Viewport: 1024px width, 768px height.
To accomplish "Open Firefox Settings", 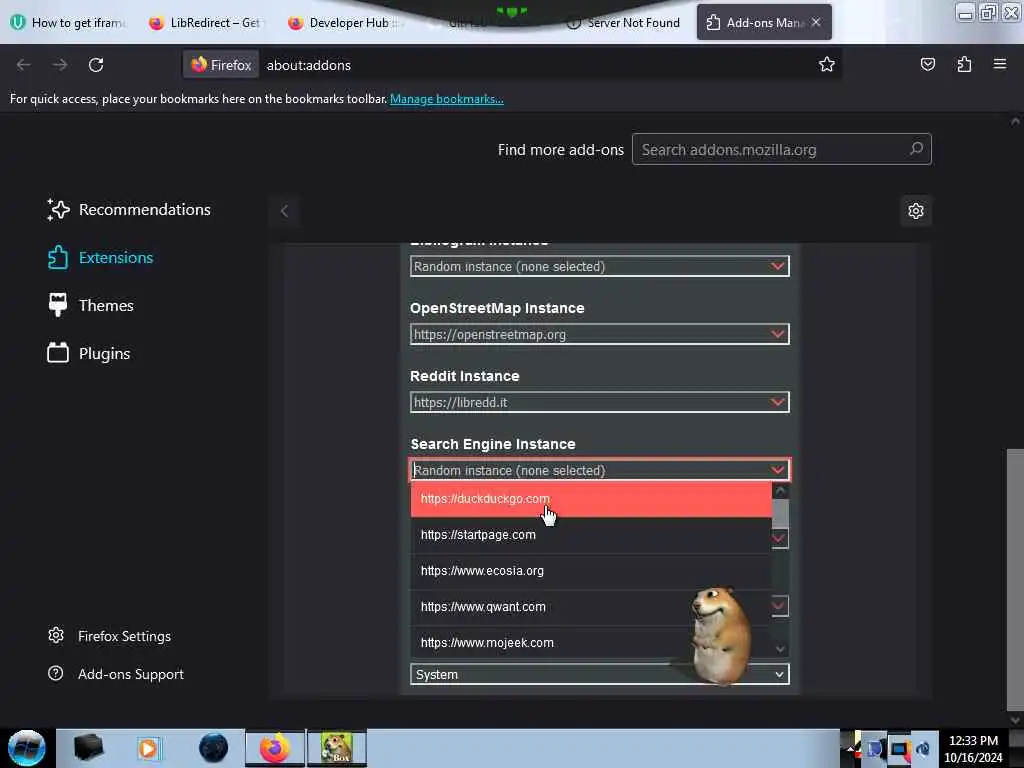I will (109, 636).
